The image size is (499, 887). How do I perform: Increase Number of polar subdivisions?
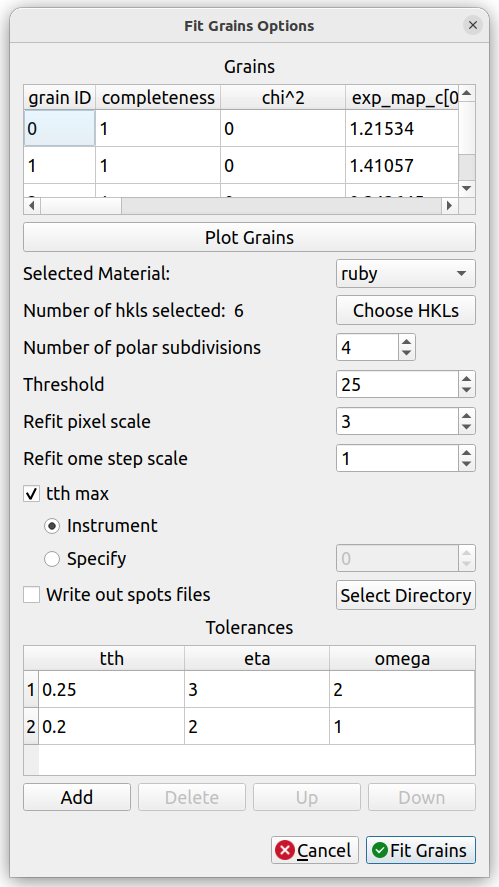pyautogui.click(x=406, y=341)
